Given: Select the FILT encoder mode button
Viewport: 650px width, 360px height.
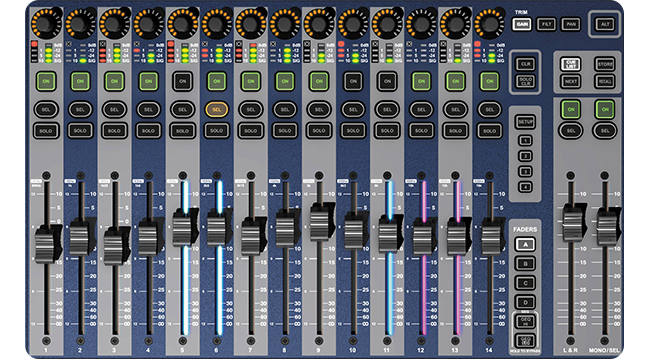Looking at the screenshot, I should [x=546, y=24].
